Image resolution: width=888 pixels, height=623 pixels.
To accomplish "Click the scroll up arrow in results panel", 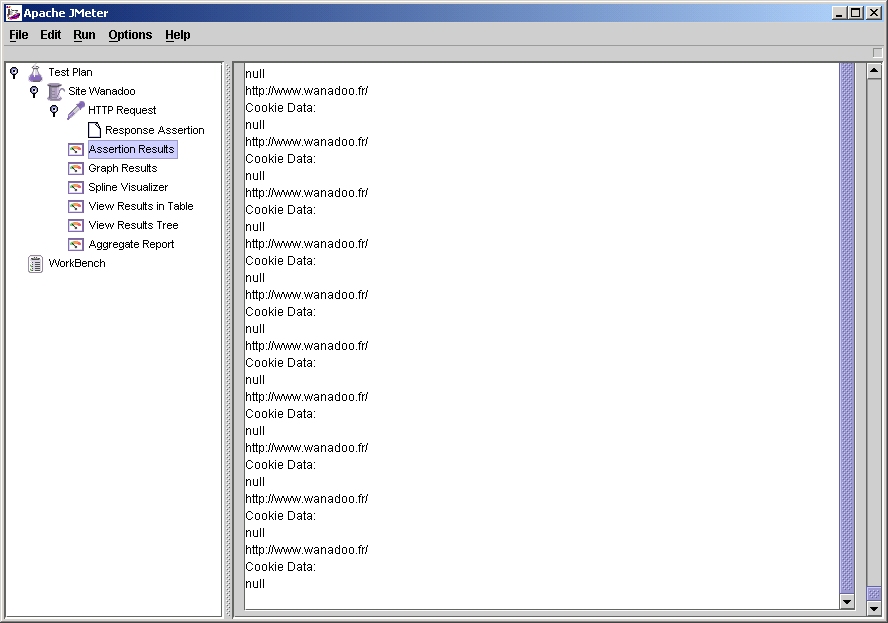I will click(873, 71).
